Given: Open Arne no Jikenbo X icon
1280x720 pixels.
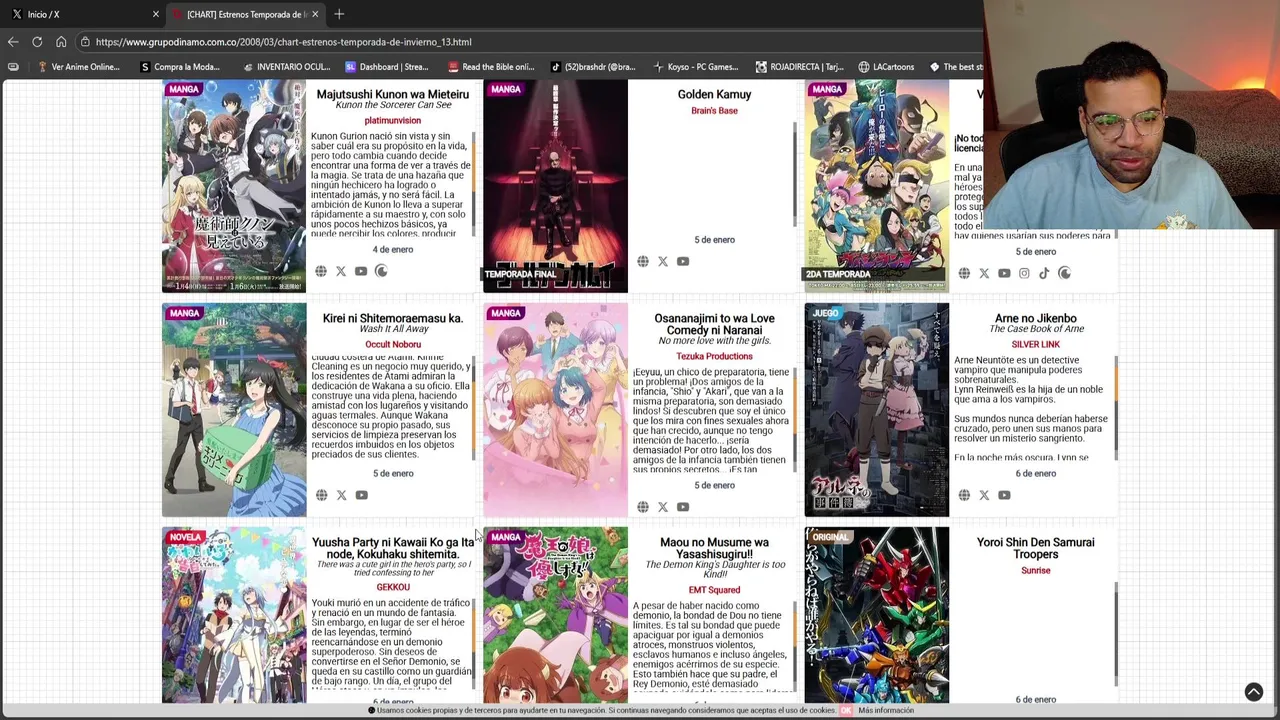Looking at the screenshot, I should [x=984, y=495].
